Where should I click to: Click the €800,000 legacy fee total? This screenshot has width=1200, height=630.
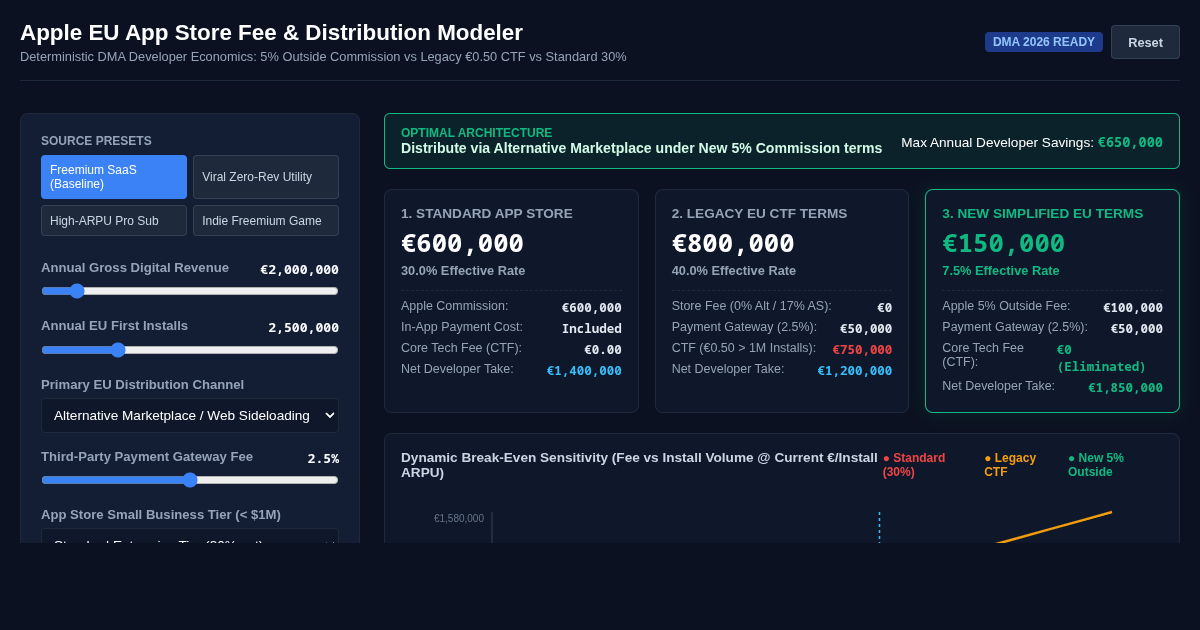click(x=733, y=243)
